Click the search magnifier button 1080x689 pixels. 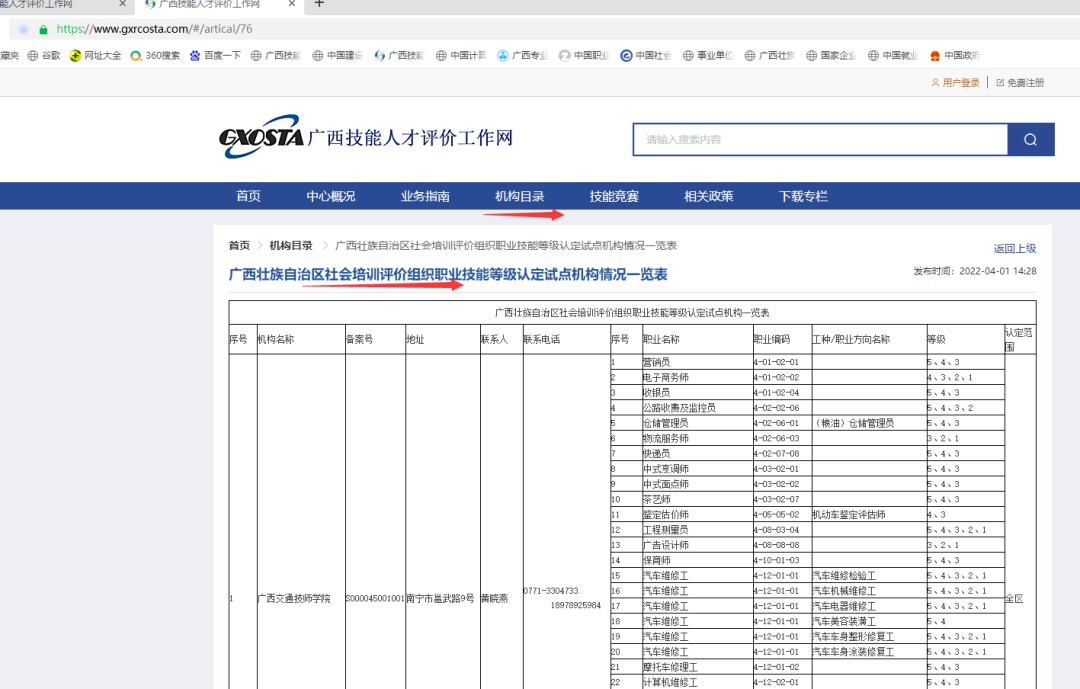[x=1030, y=140]
